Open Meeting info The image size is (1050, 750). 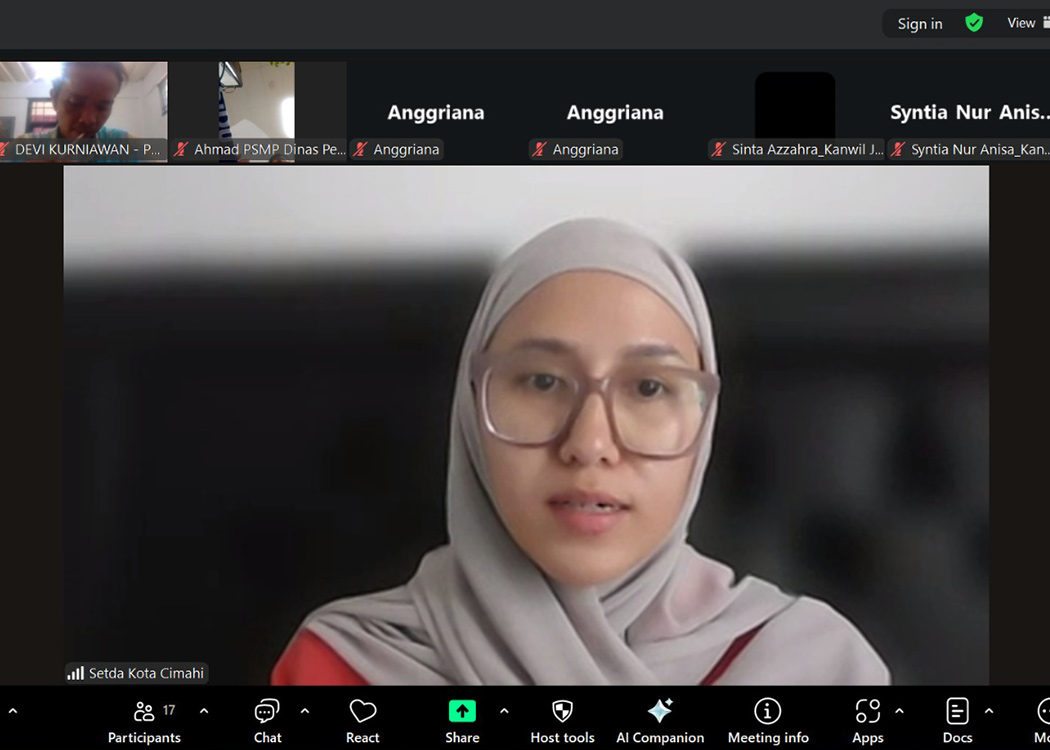(767, 712)
